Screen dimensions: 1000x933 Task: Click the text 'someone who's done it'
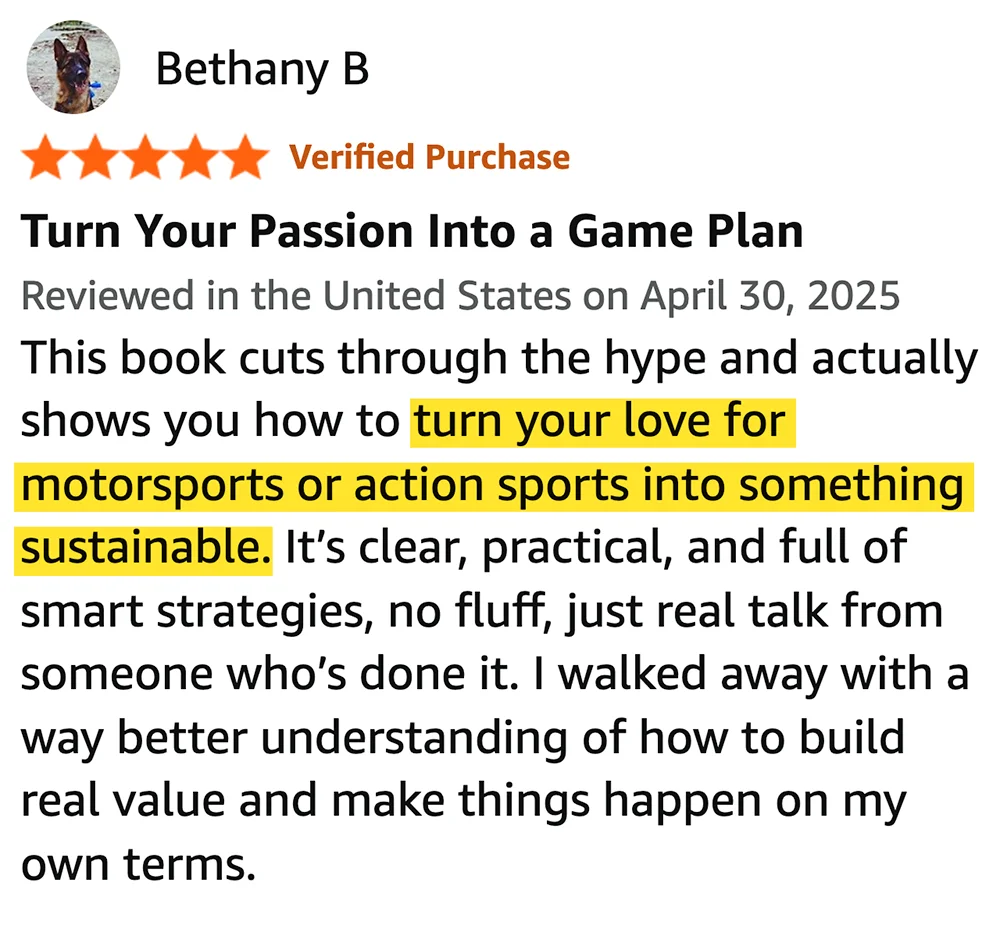tap(269, 675)
